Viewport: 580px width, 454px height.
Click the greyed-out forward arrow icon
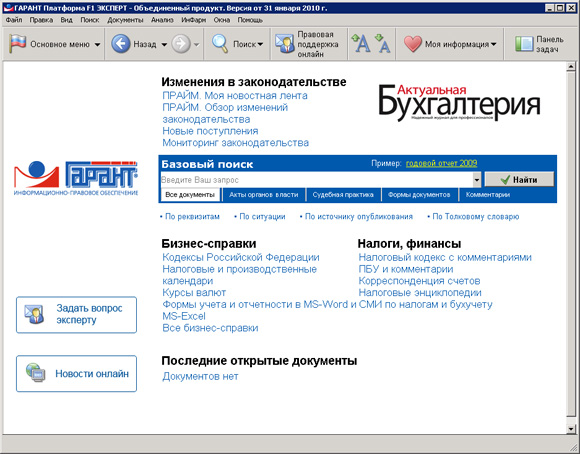tap(181, 44)
